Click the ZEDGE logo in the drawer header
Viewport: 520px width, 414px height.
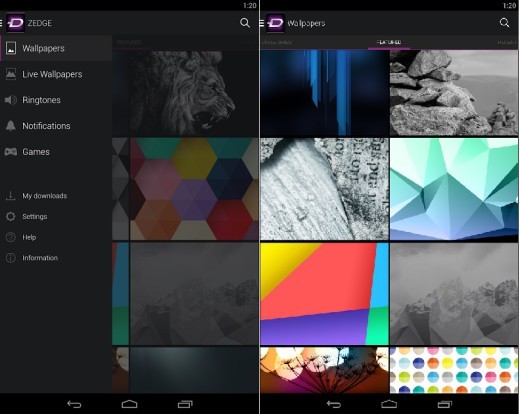[15, 23]
